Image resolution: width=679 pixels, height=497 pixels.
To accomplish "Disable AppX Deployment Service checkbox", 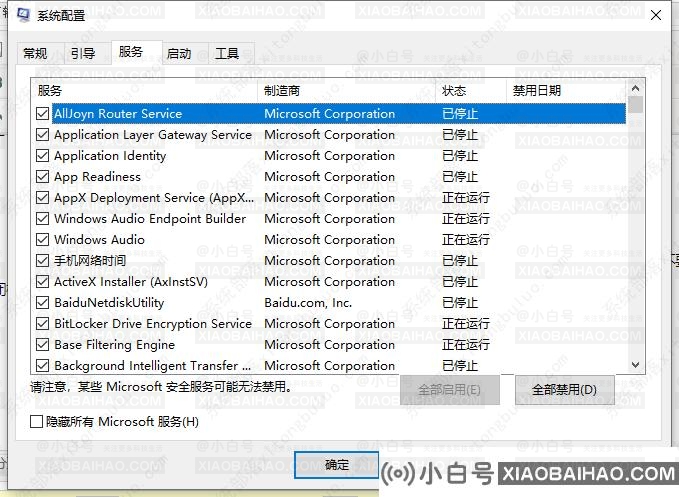I will pyautogui.click(x=42, y=198).
